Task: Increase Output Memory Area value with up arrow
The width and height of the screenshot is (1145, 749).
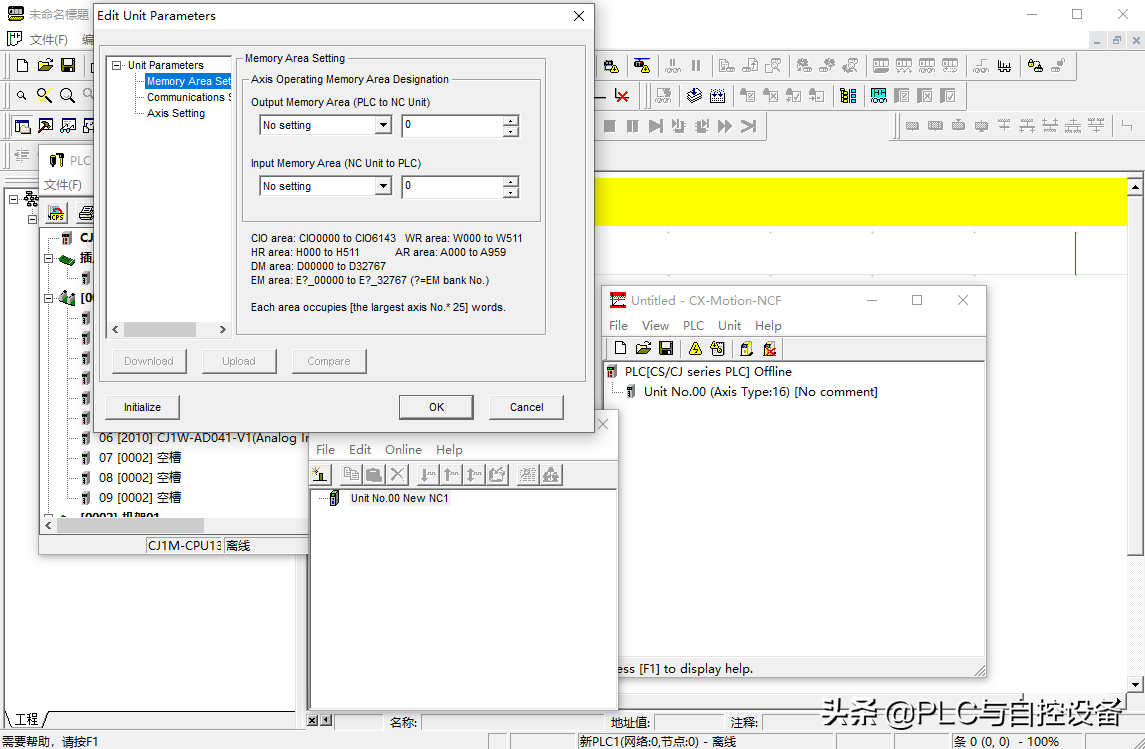Action: (511, 121)
